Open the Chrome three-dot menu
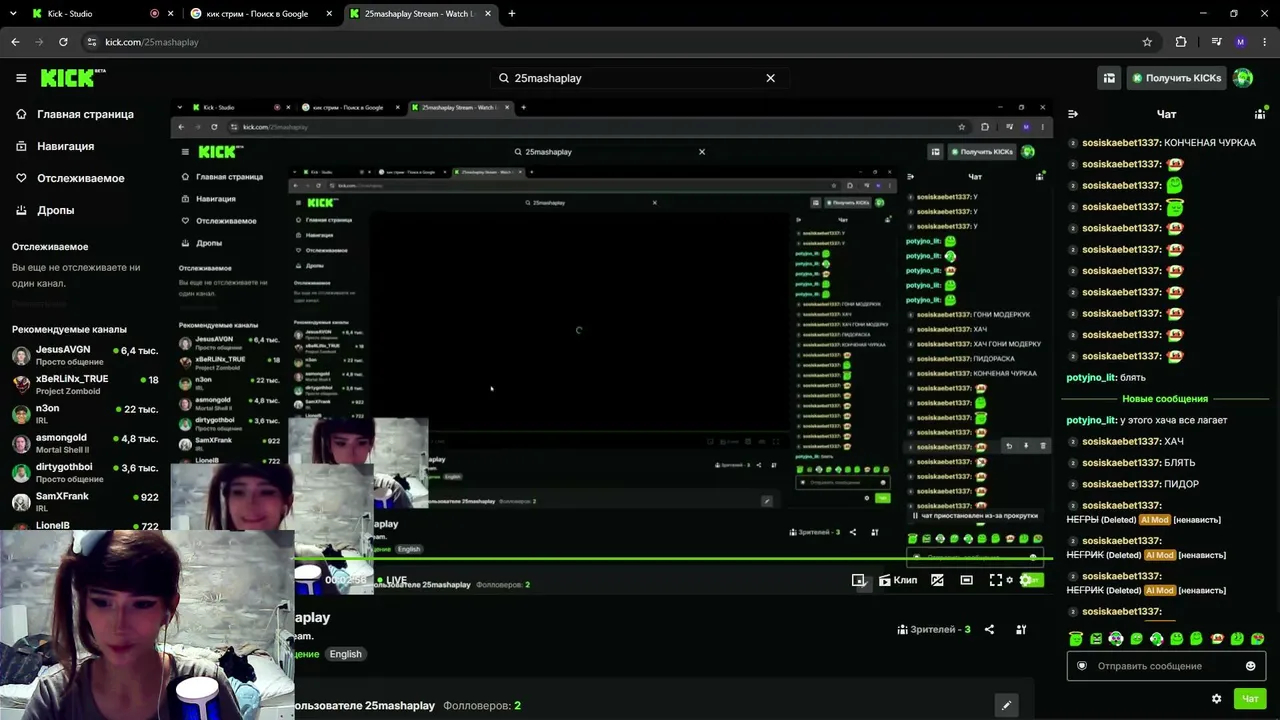 [x=1266, y=42]
